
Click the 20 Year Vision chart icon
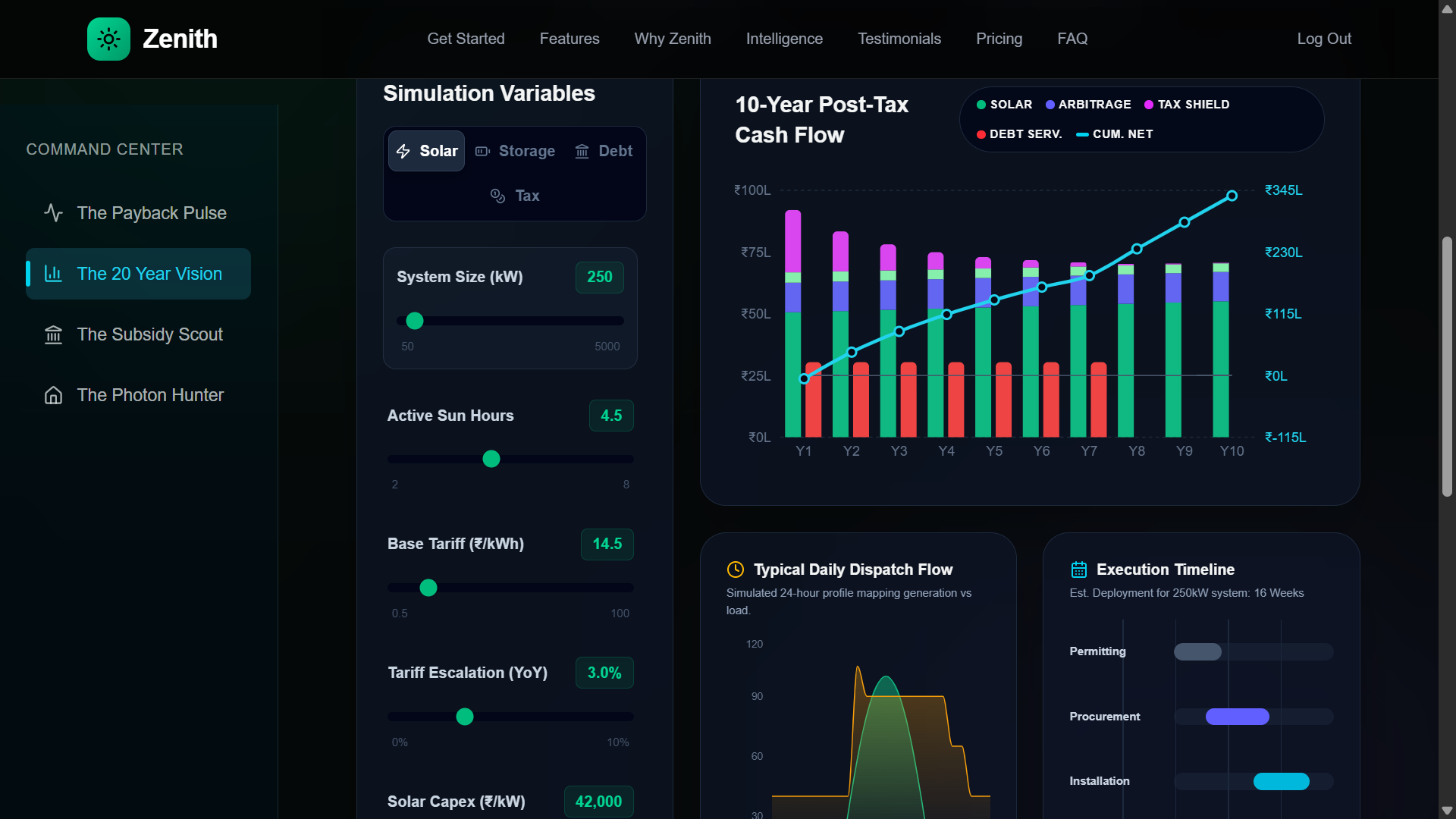click(x=53, y=274)
